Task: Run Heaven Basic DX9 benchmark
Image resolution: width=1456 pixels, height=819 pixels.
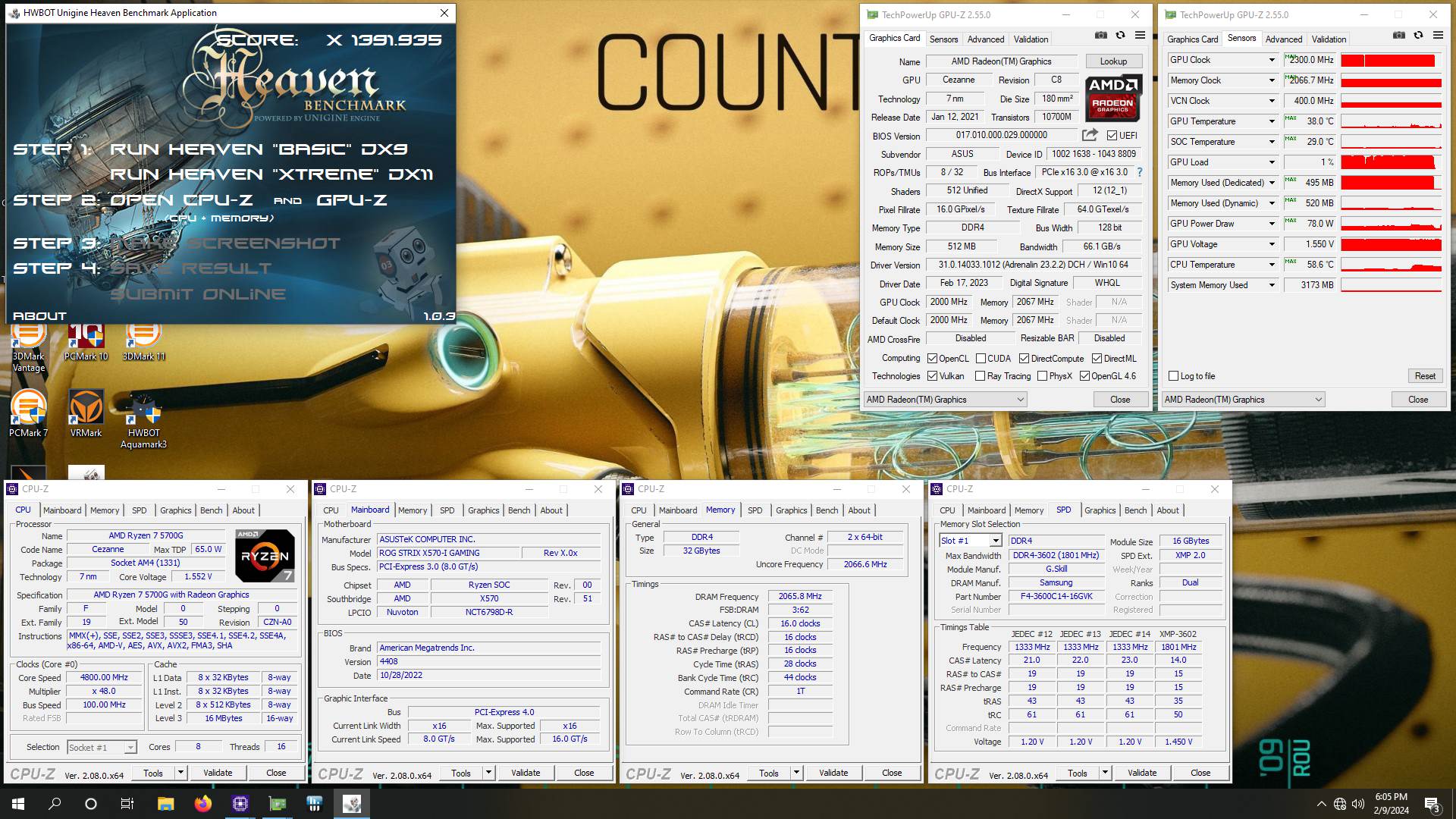Action: click(x=259, y=149)
